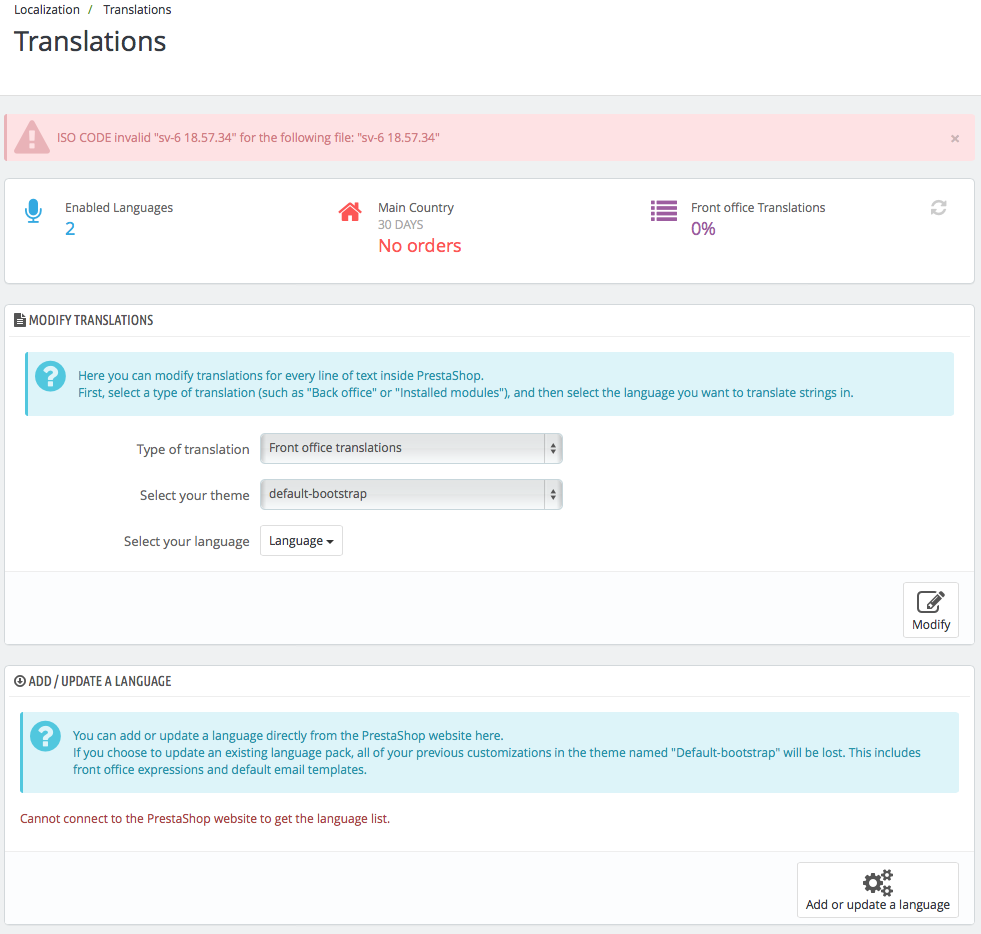
Task: Click the Cannot connect to PrestaShop website message
Action: pos(205,818)
